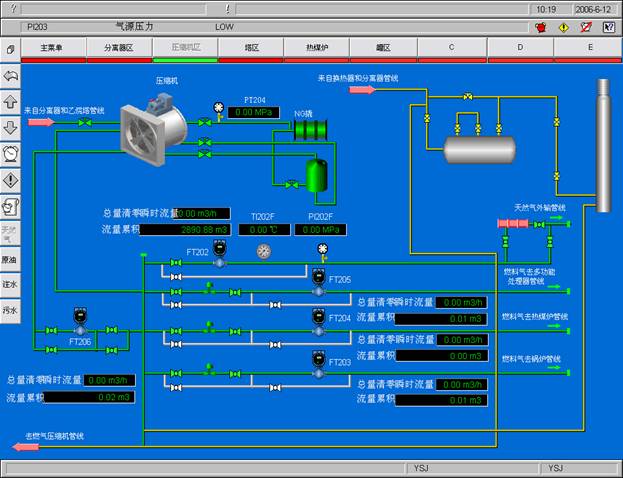Open the D tab

pos(520,48)
